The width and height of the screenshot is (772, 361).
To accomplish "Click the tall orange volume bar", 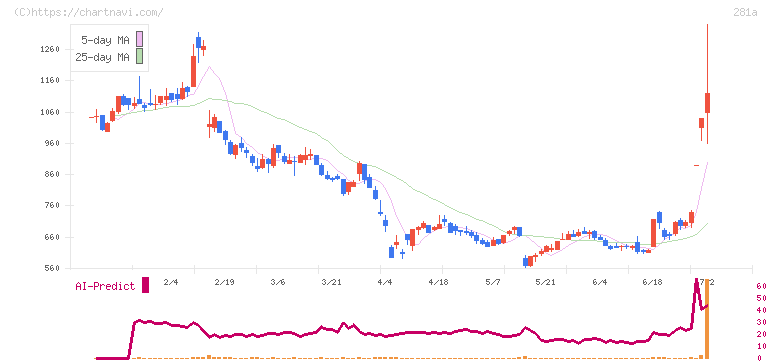I will pyautogui.click(x=707, y=319).
